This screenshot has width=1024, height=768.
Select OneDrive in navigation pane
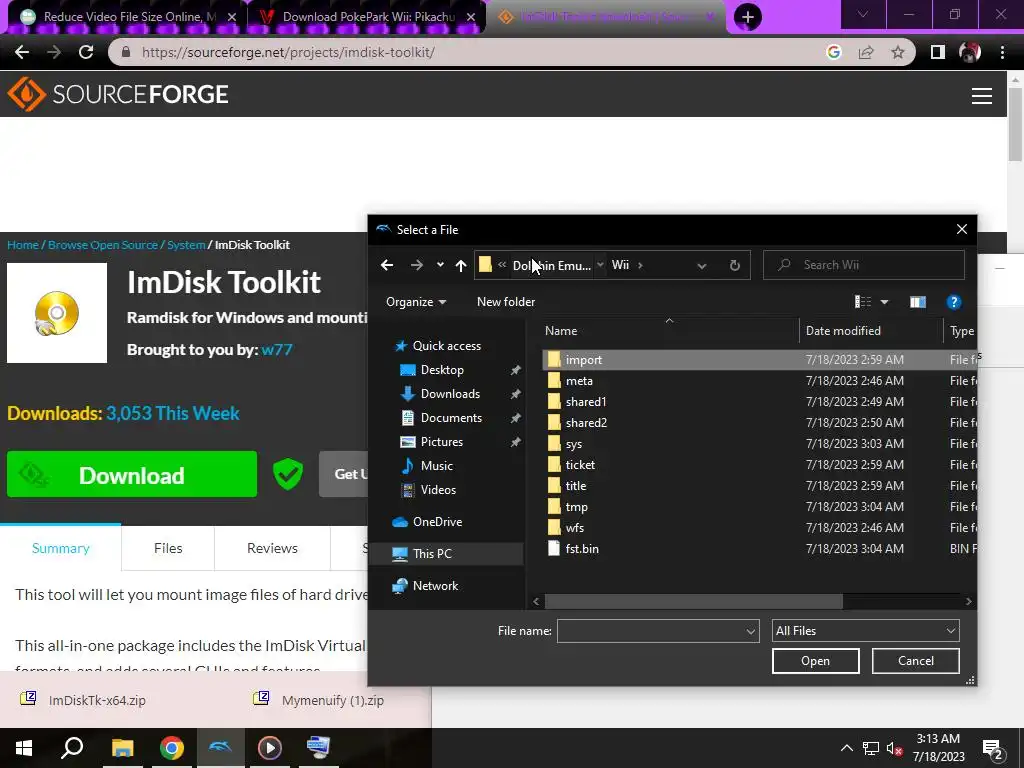[x=437, y=522]
